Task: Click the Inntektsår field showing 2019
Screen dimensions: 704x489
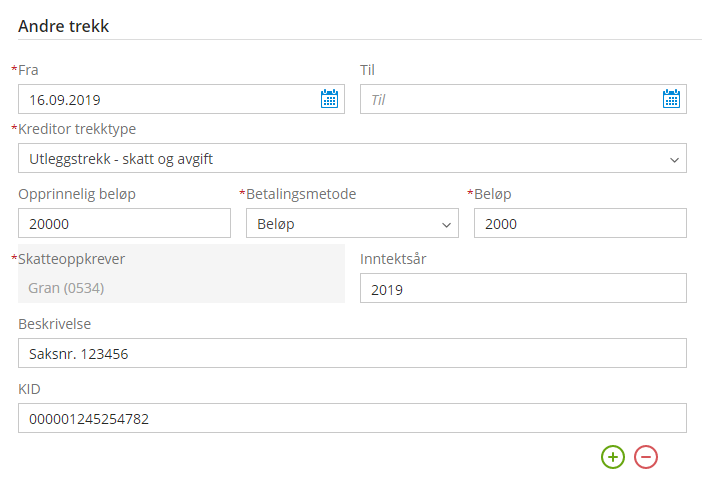Action: 523,288
